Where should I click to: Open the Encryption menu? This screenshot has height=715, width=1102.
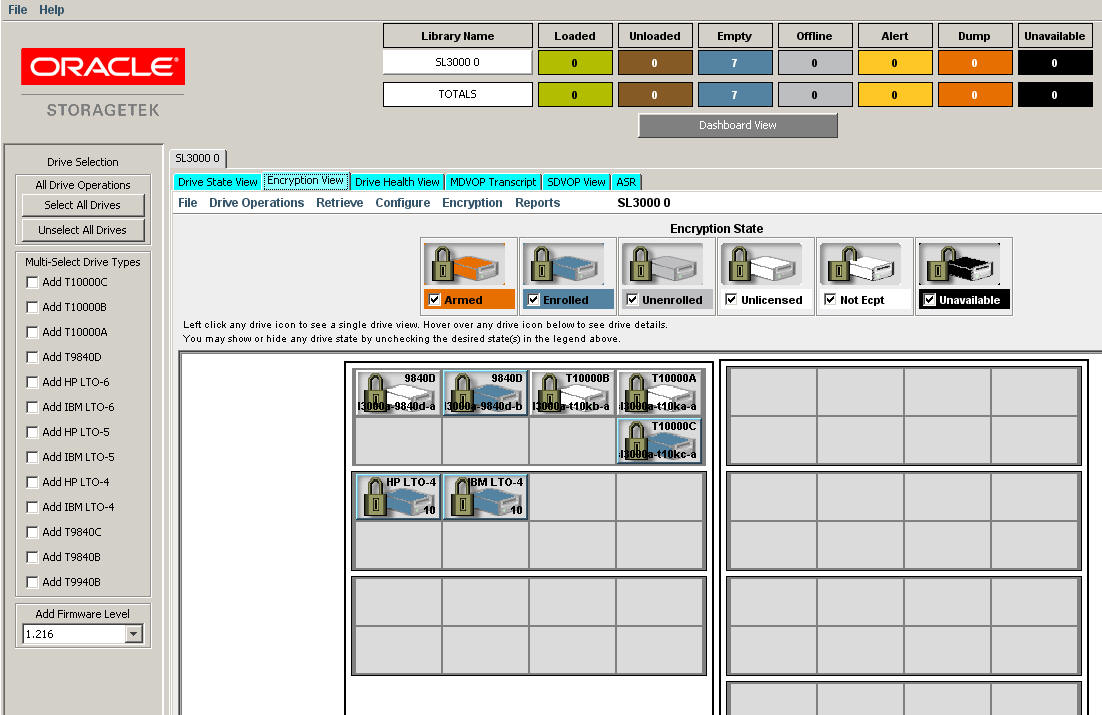coord(472,202)
